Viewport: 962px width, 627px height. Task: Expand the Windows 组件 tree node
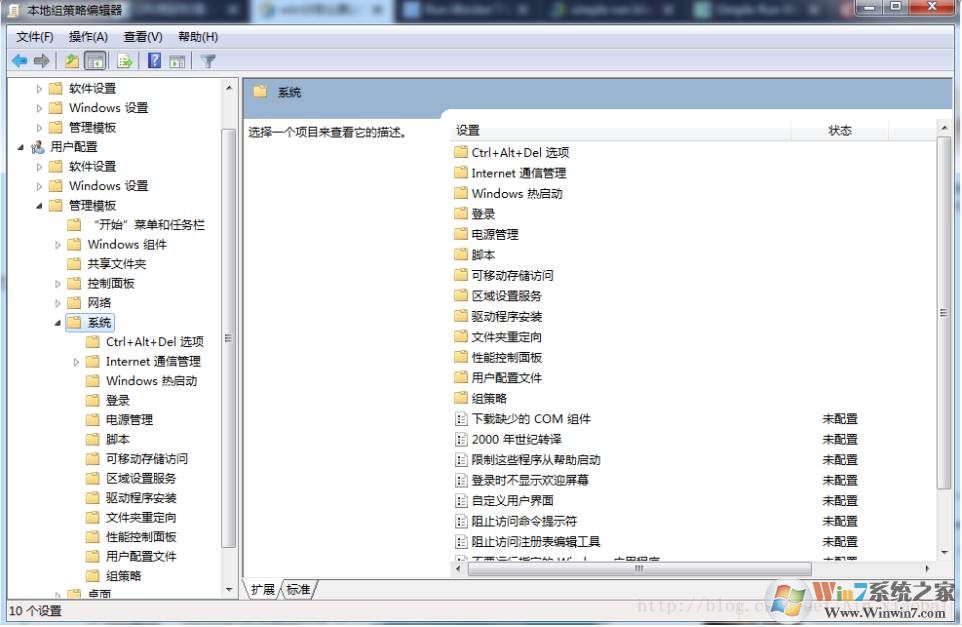coord(58,245)
